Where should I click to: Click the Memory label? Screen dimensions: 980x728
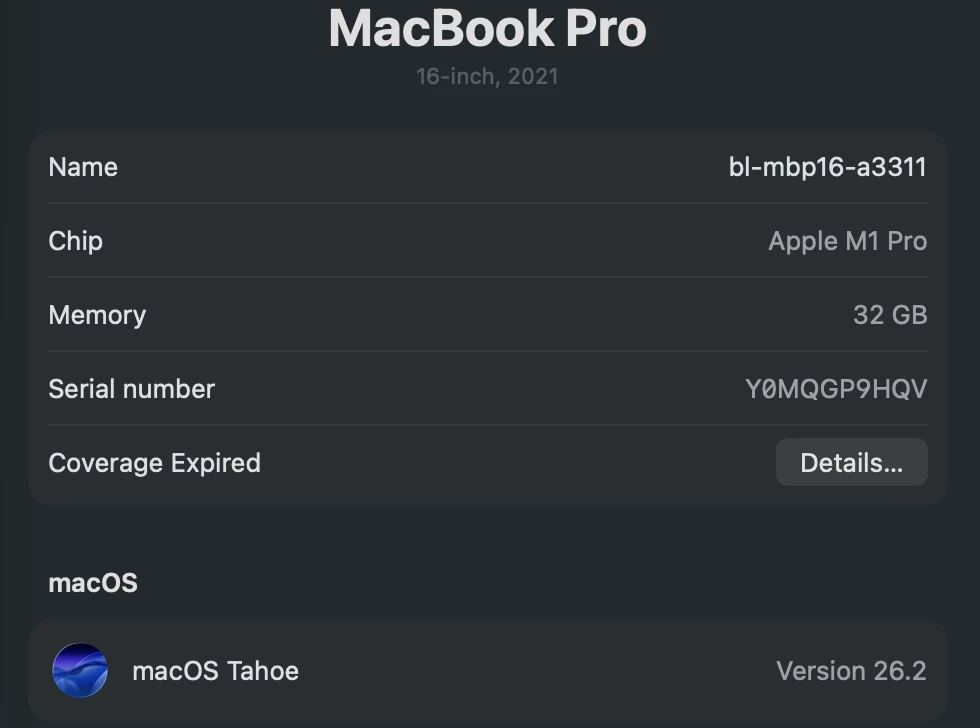click(97, 315)
